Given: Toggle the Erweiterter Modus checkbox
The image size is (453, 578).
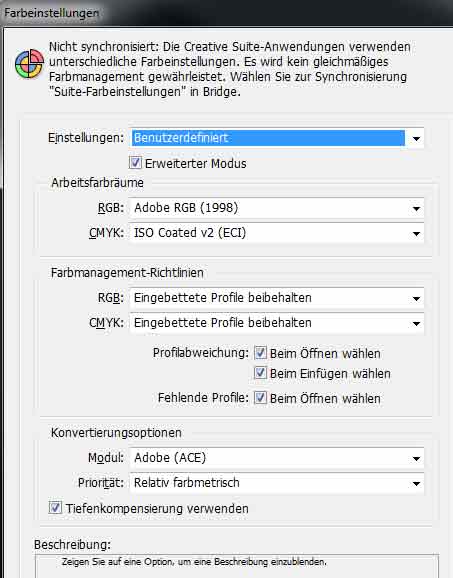Looking at the screenshot, I should (x=135, y=163).
